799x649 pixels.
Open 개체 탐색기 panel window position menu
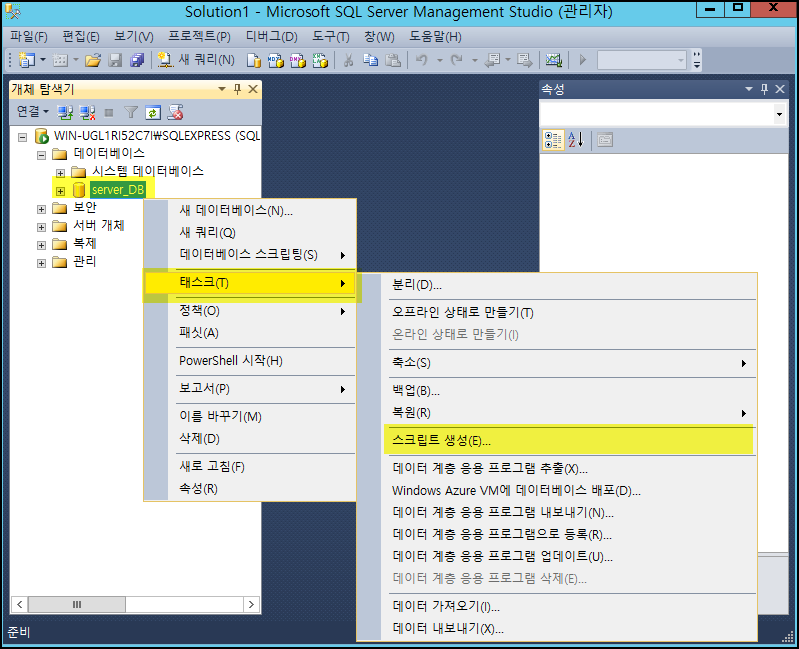222,89
